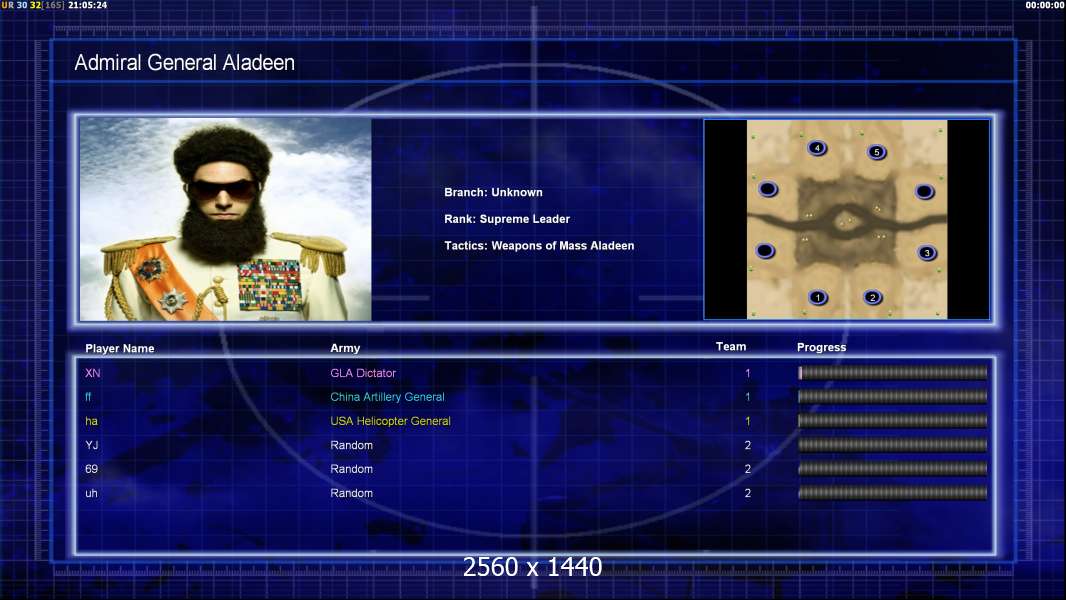1066x600 pixels.
Task: Click unnumbered start marker above position 1 on left edge
Action: click(765, 251)
